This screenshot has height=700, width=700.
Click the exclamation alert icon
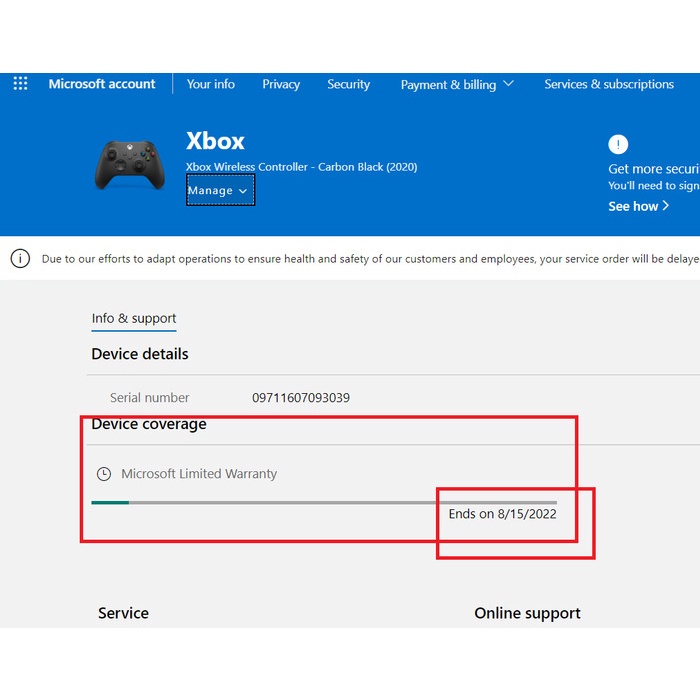618,144
